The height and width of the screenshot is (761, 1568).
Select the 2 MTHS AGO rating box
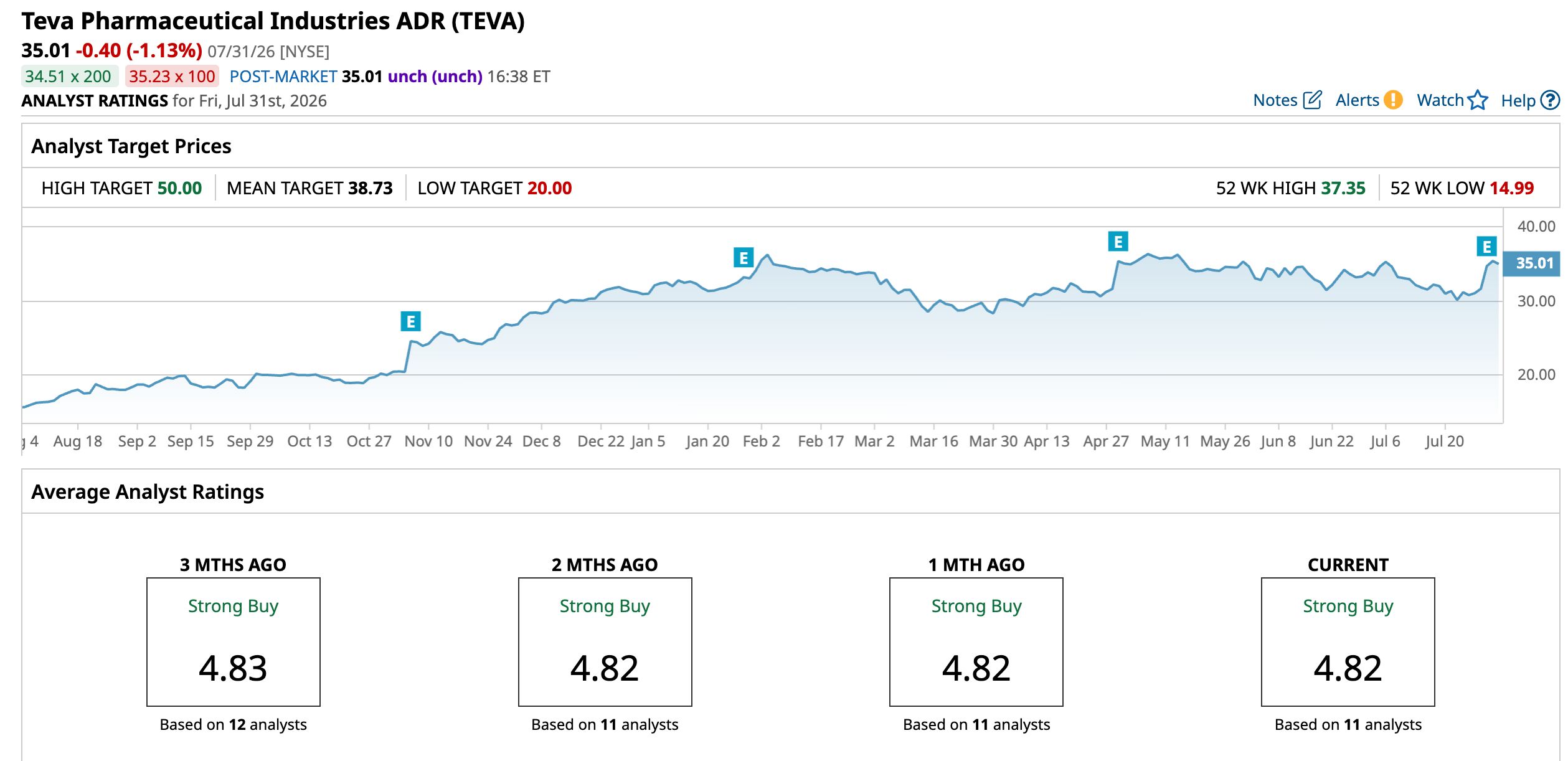click(605, 642)
